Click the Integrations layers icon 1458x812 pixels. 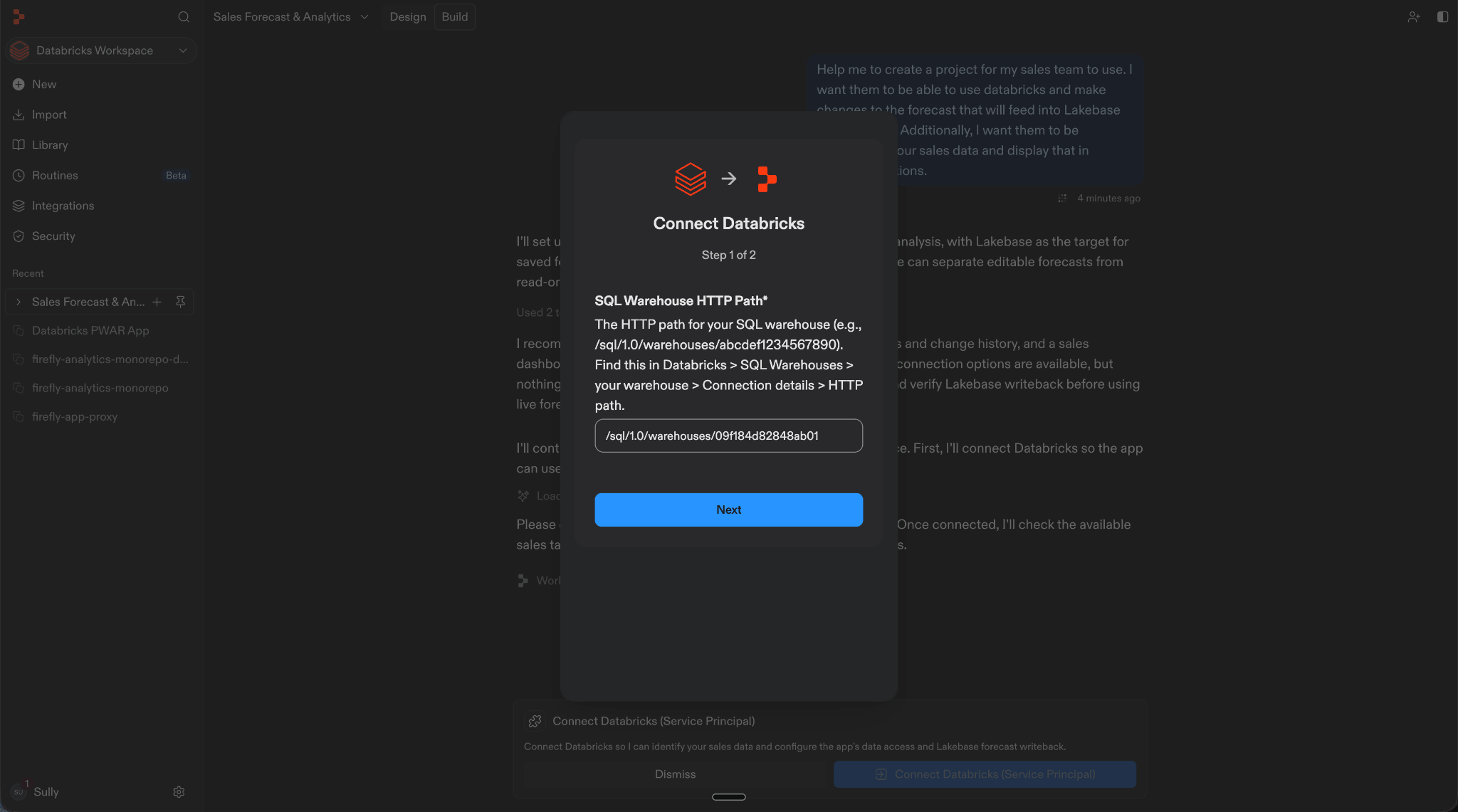(19, 206)
